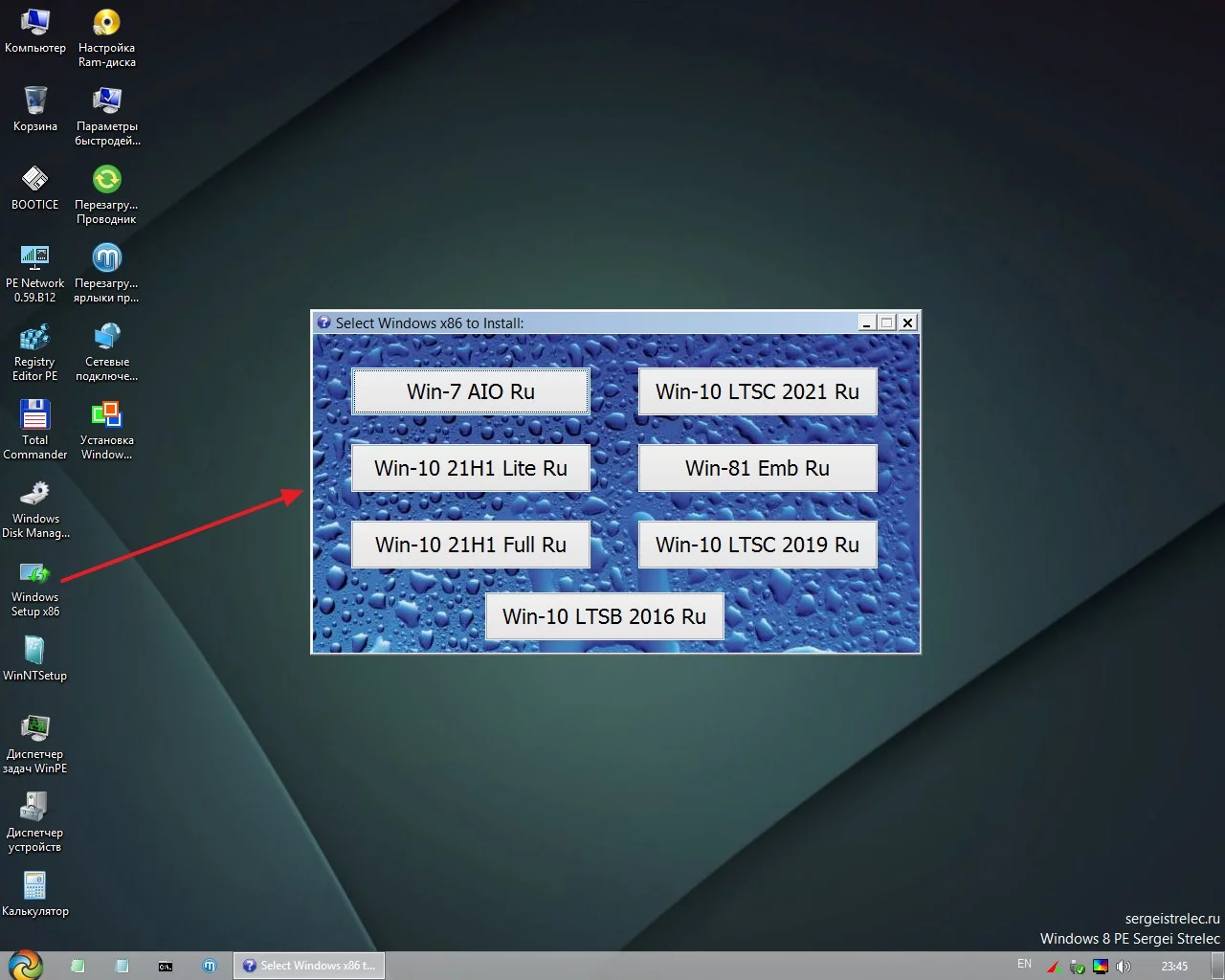Open the Корзина recycle bin icon
This screenshot has width=1225, height=980.
[x=35, y=108]
